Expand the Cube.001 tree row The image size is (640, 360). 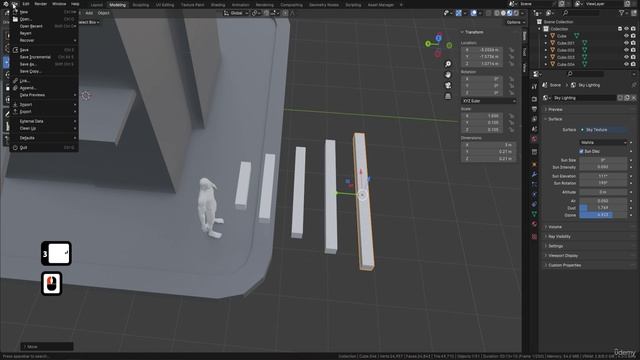click(546, 43)
